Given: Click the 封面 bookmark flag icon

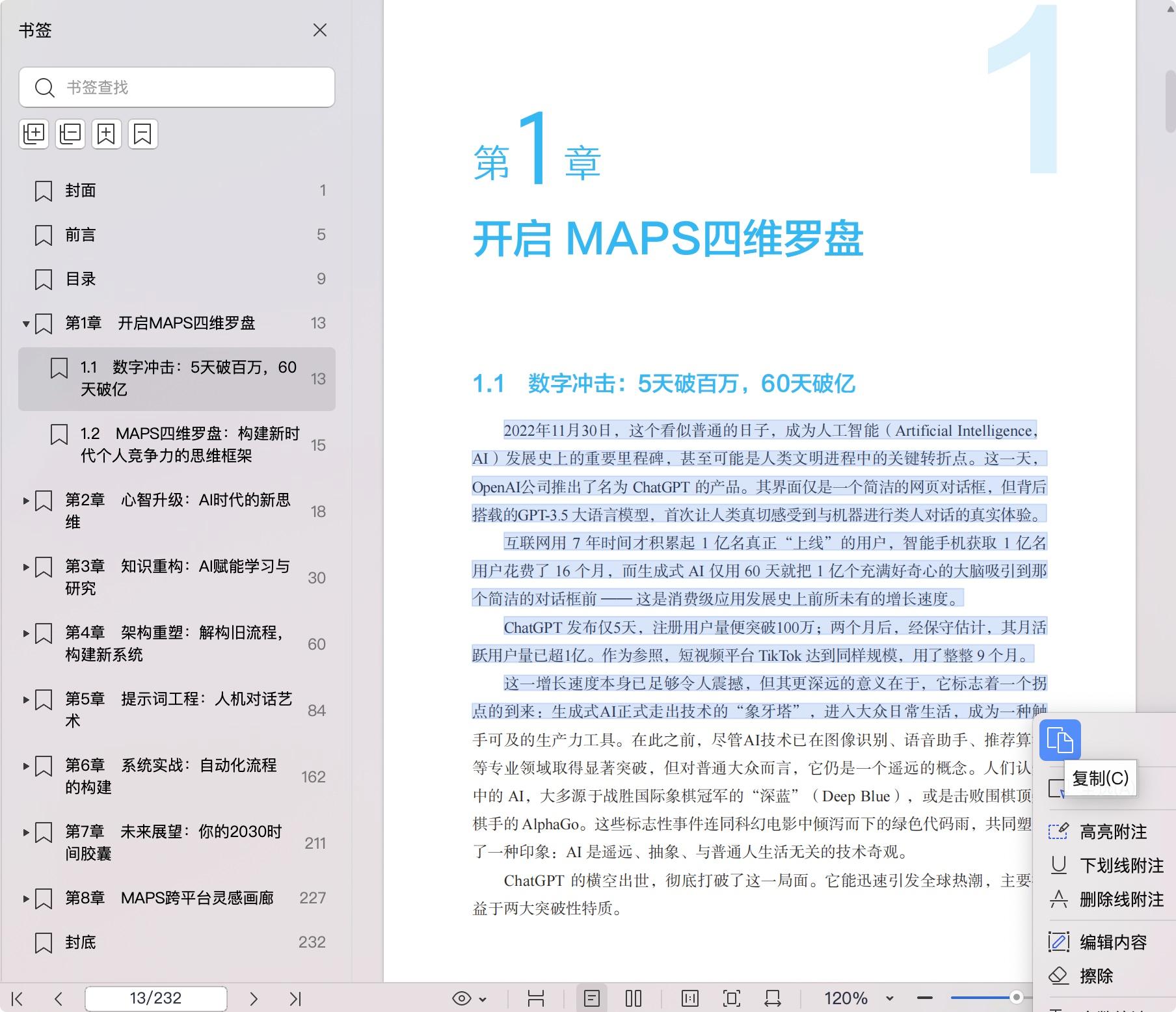Looking at the screenshot, I should pos(44,191).
